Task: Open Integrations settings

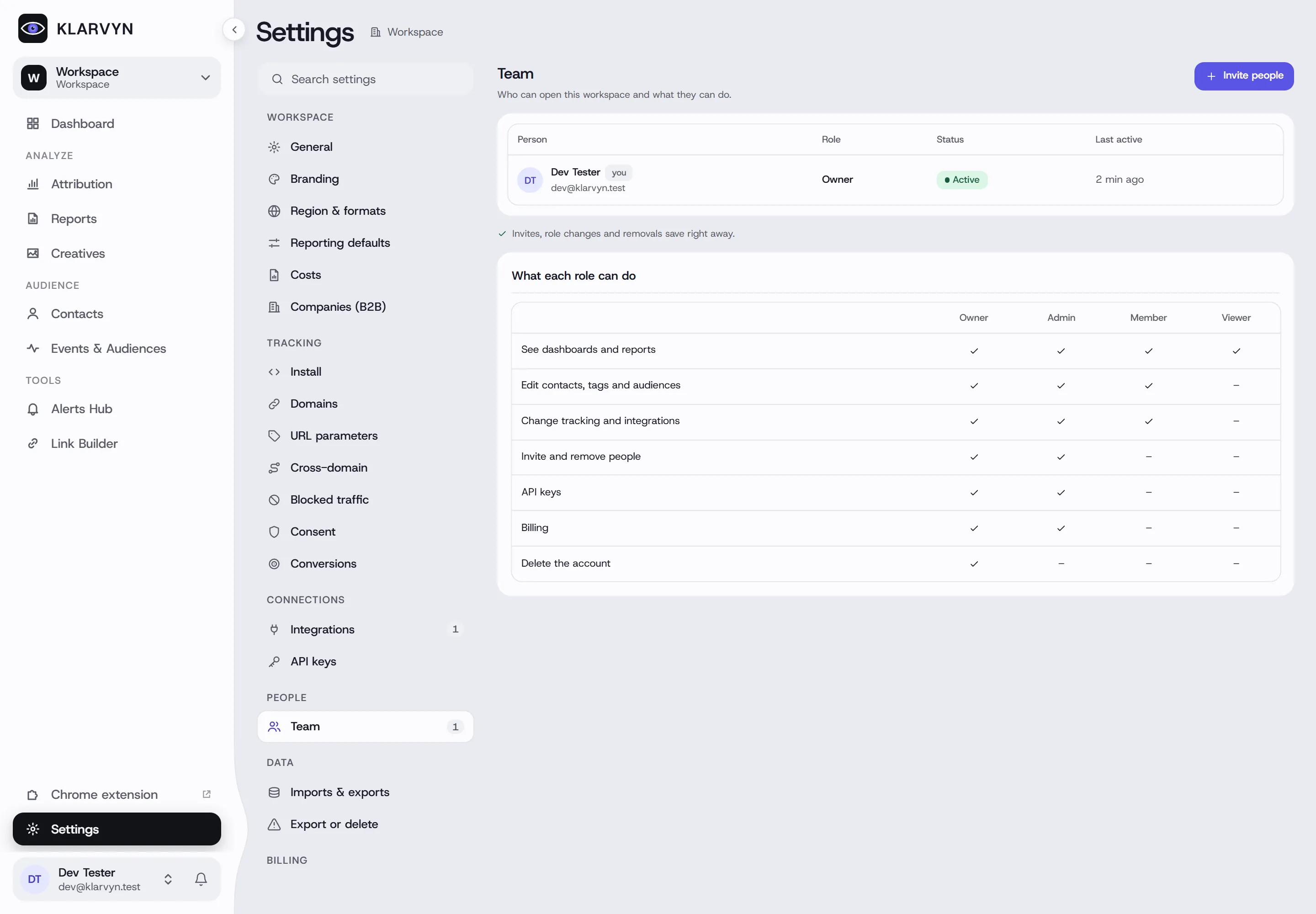Action: pyautogui.click(x=366, y=629)
